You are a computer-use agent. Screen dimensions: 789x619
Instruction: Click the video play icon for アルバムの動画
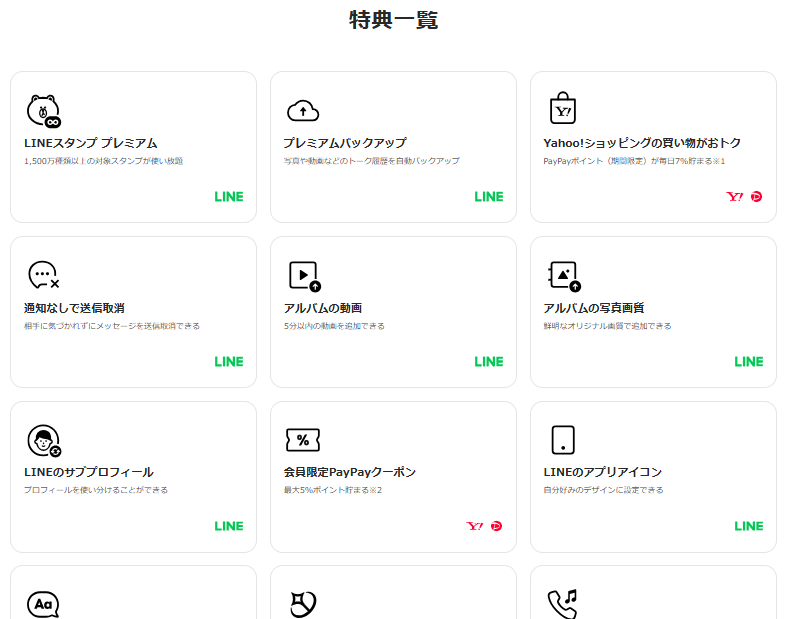tap(303, 275)
